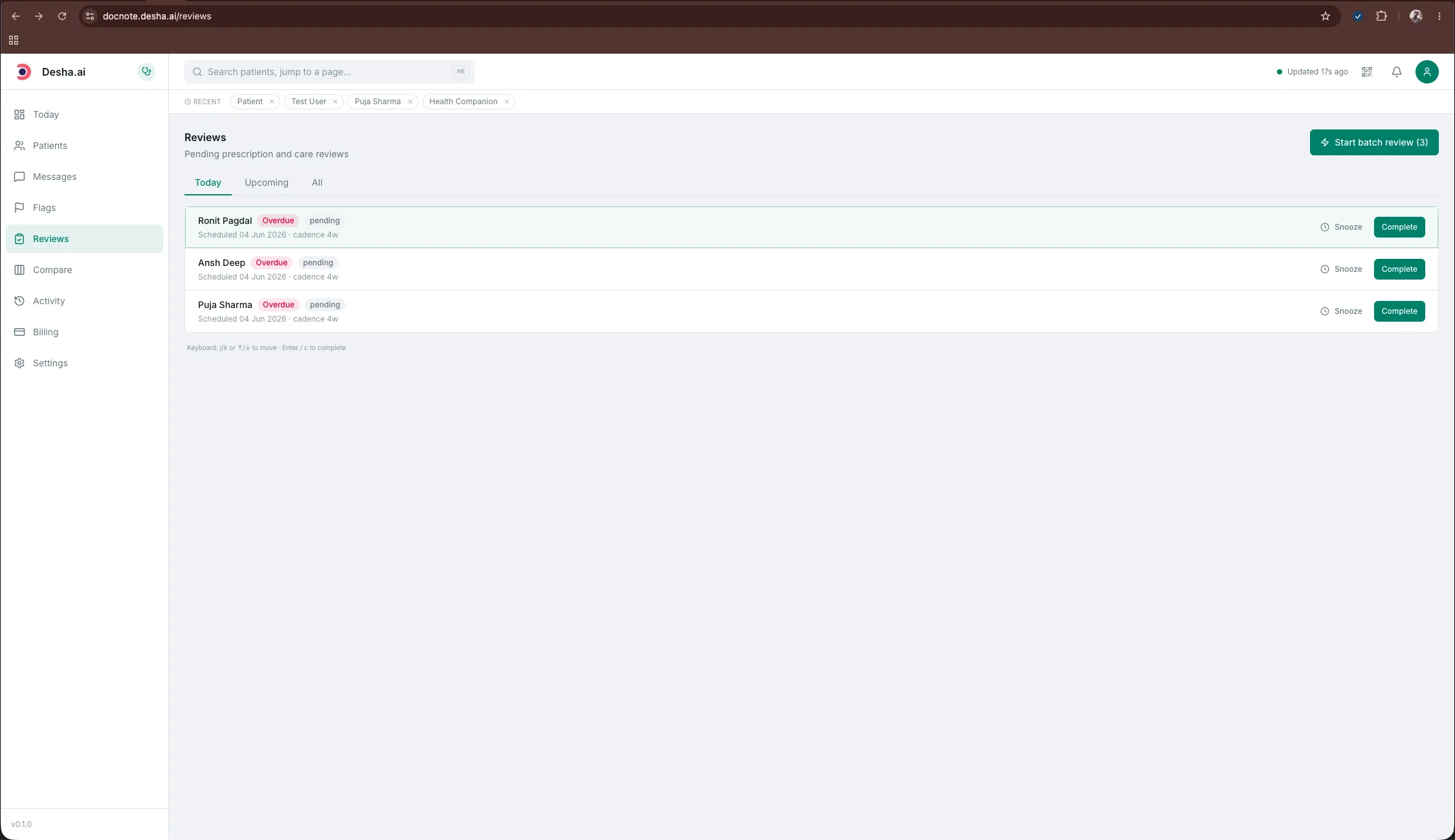Remove the Health Companion recent chip
Image resolution: width=1455 pixels, height=840 pixels.
(x=507, y=102)
